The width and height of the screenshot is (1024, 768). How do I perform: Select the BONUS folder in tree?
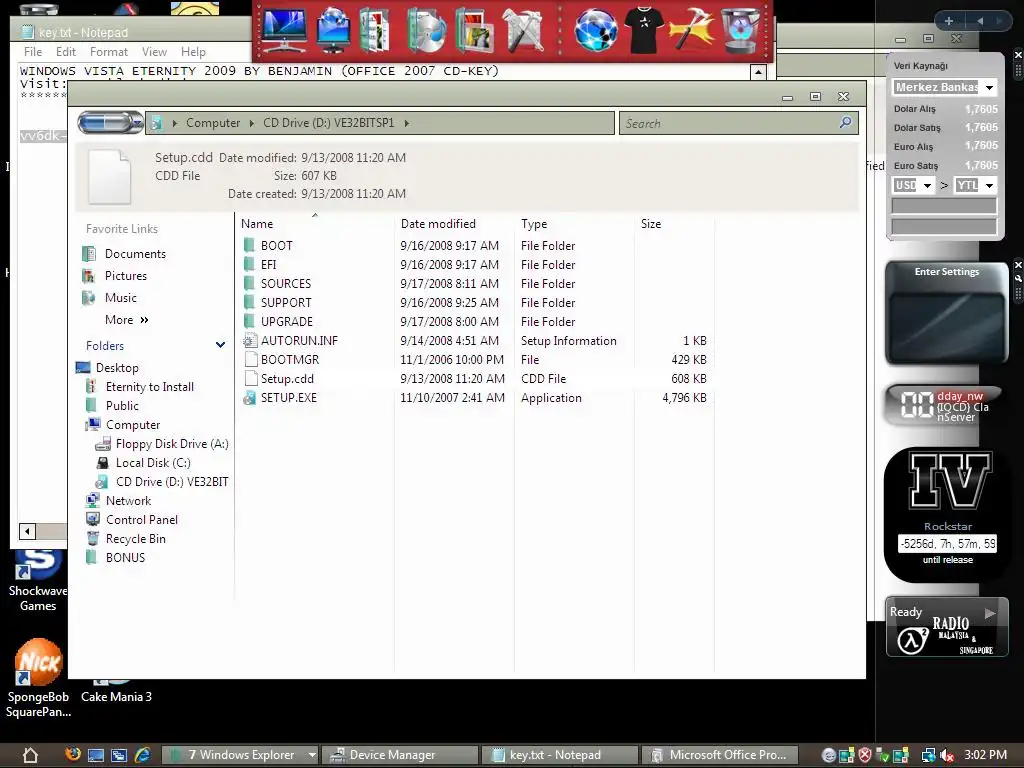pos(125,558)
